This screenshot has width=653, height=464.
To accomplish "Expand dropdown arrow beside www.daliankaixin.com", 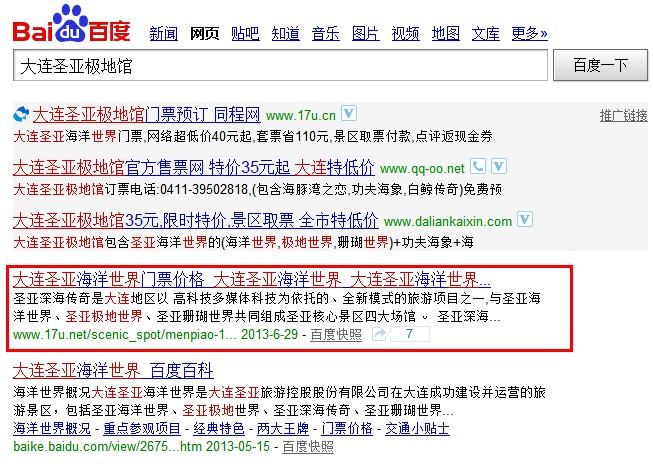I will click(x=525, y=220).
